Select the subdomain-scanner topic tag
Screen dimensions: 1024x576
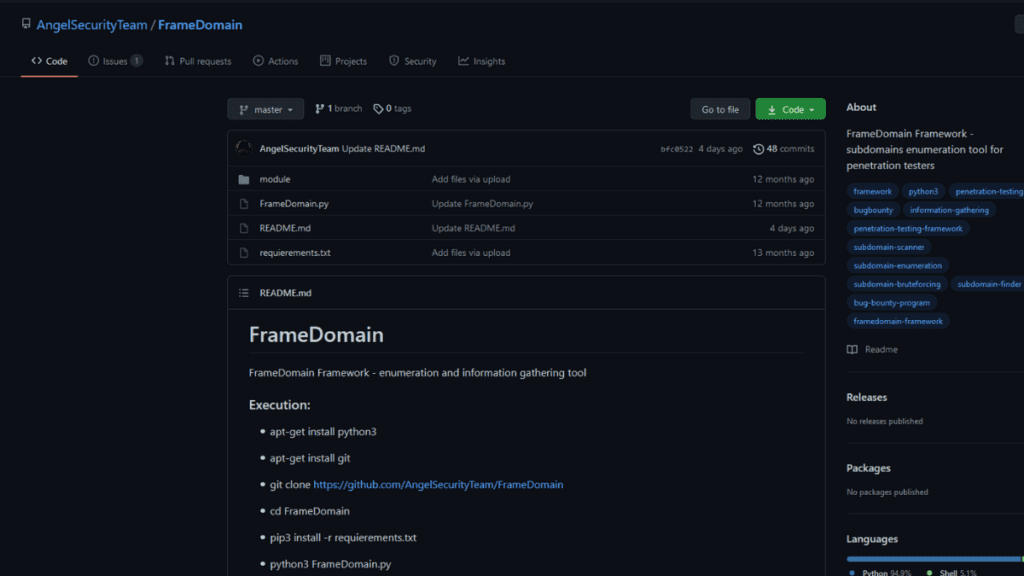[x=888, y=247]
